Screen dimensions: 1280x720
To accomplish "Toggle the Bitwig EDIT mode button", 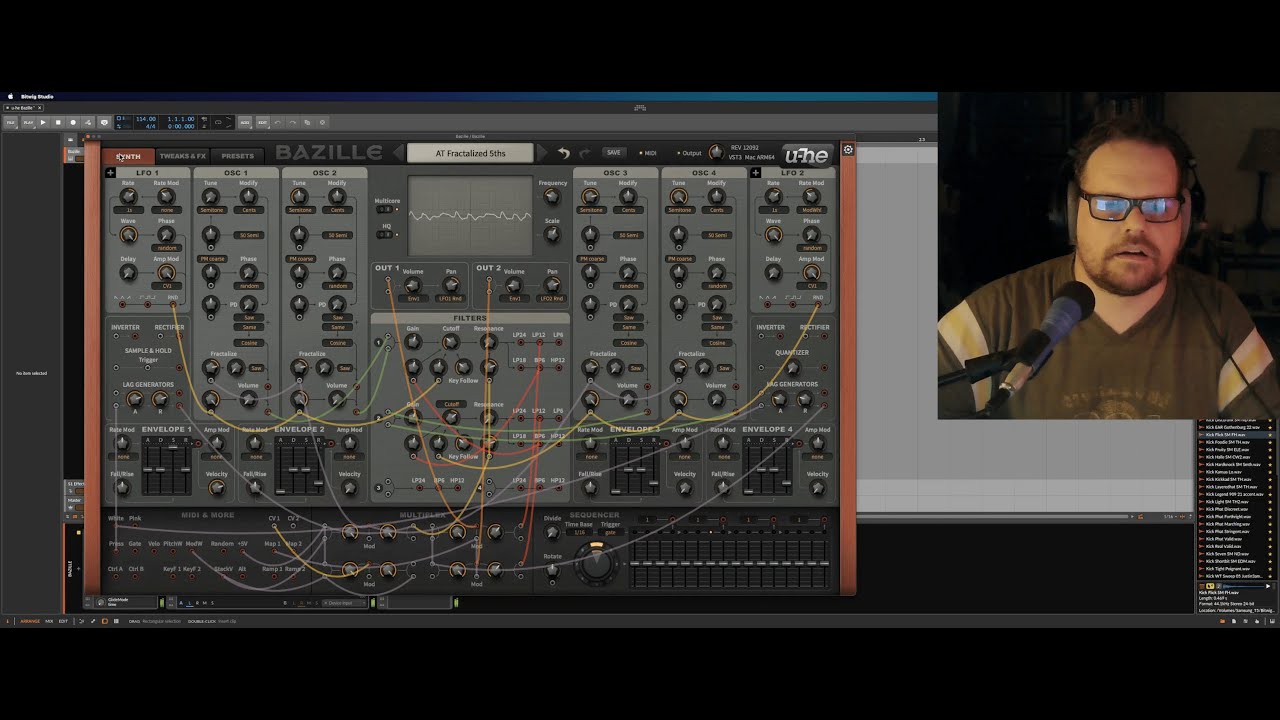I will point(262,122).
